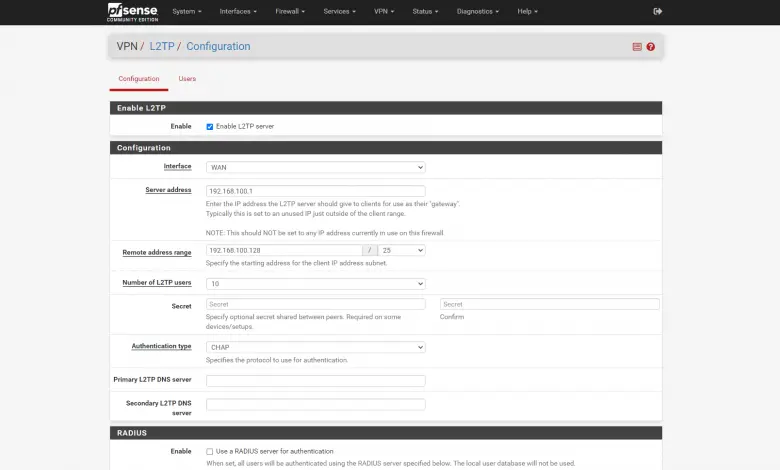Open the subnet mask 25 dropdown
Screen dimensions: 780x470
[x=401, y=250]
